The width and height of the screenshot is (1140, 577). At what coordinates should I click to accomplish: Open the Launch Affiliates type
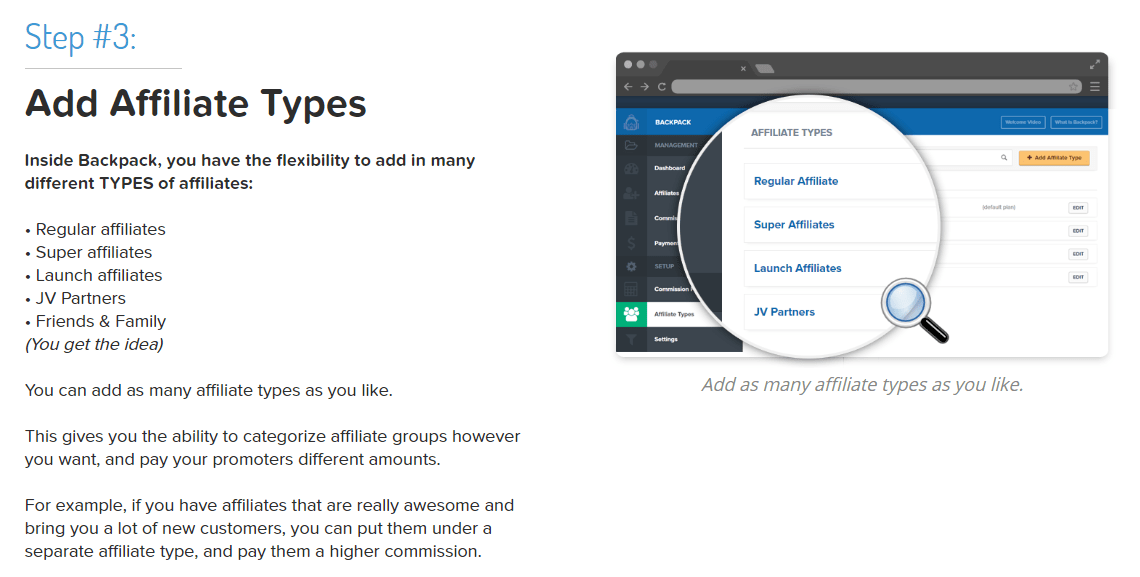[x=798, y=268]
